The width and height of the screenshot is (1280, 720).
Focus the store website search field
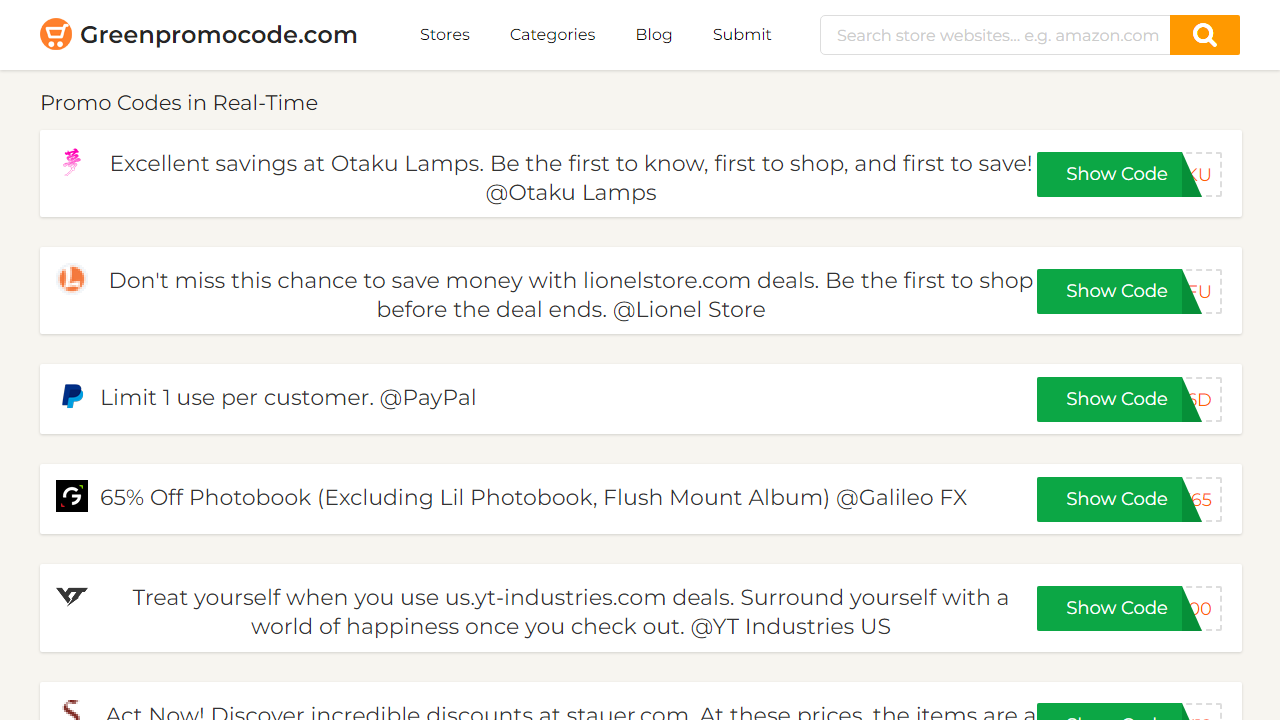995,35
